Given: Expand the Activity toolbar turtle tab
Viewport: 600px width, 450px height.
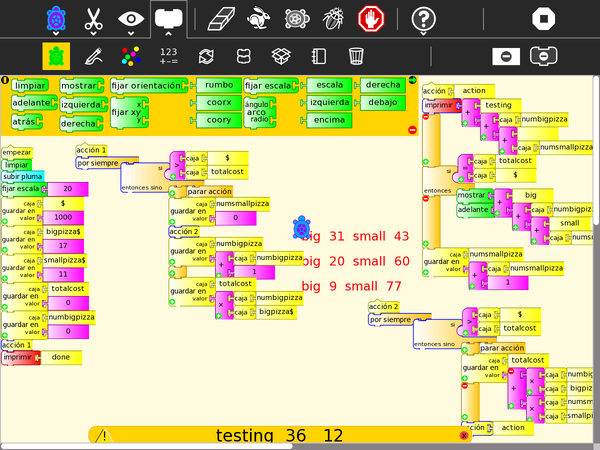Looking at the screenshot, I should click(57, 18).
